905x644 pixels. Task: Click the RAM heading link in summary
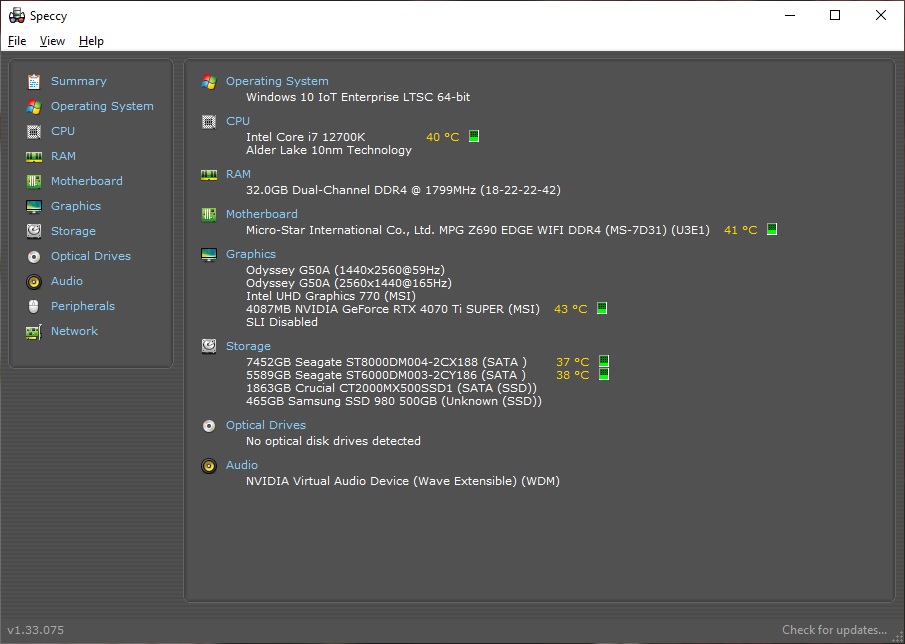238,174
